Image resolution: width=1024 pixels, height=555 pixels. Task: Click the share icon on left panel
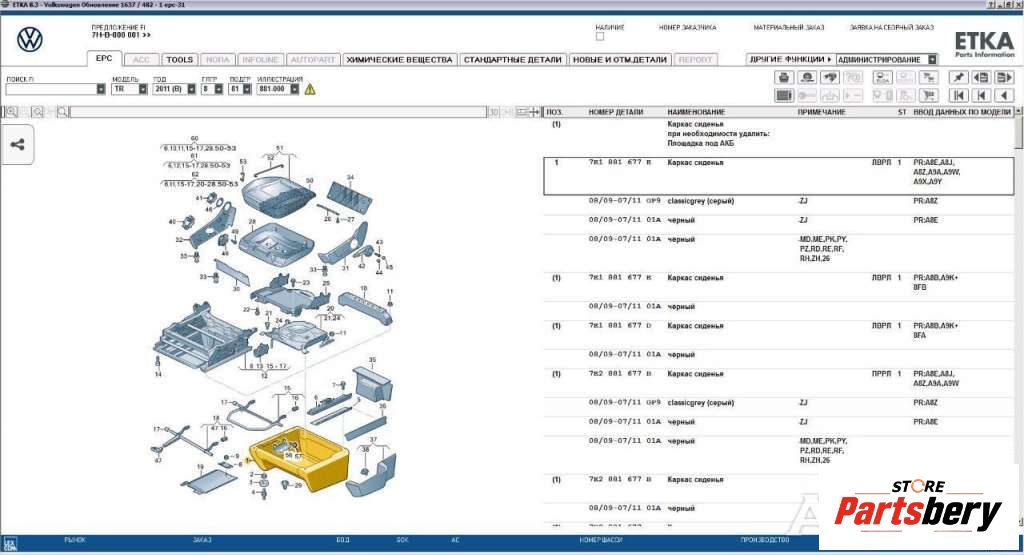[18, 144]
